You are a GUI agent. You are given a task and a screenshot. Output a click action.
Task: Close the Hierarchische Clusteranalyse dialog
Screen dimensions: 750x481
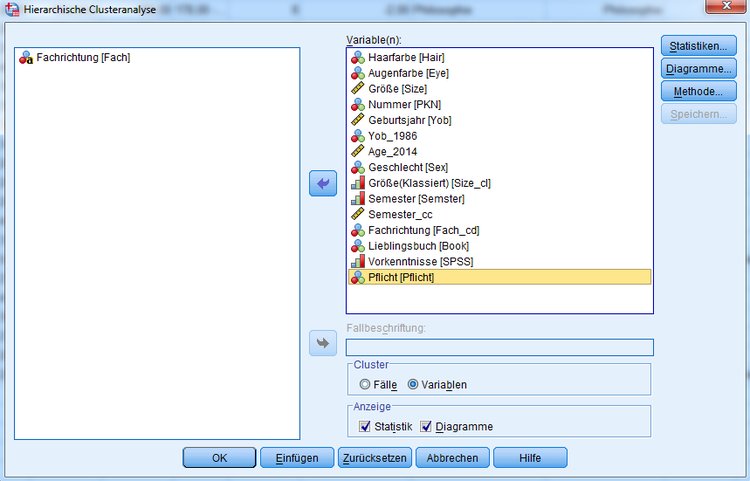coord(726,6)
